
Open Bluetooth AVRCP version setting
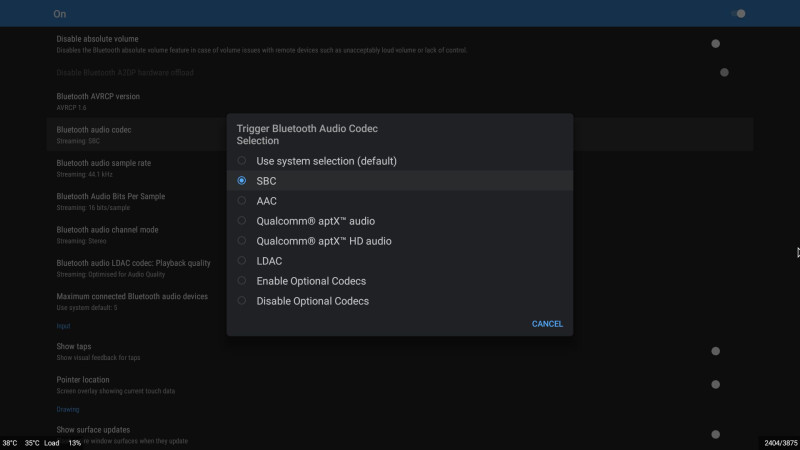pyautogui.click(x=98, y=101)
